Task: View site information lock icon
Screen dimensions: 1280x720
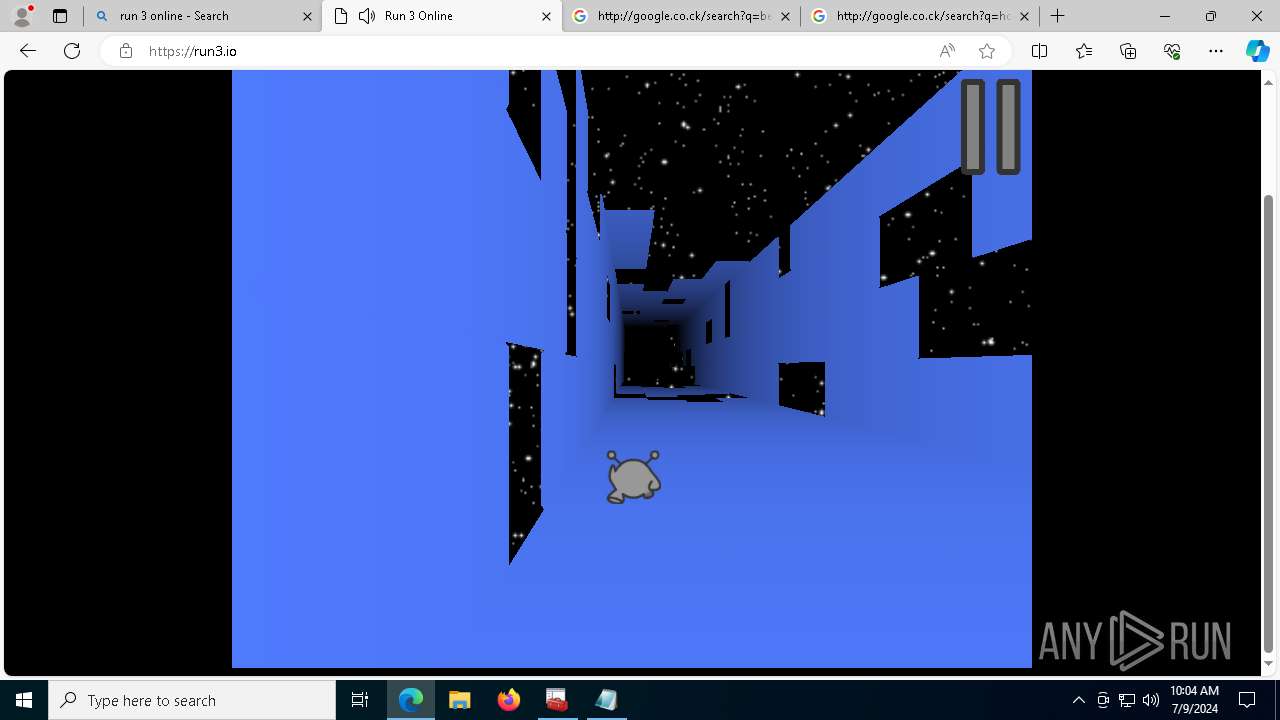Action: point(125,51)
